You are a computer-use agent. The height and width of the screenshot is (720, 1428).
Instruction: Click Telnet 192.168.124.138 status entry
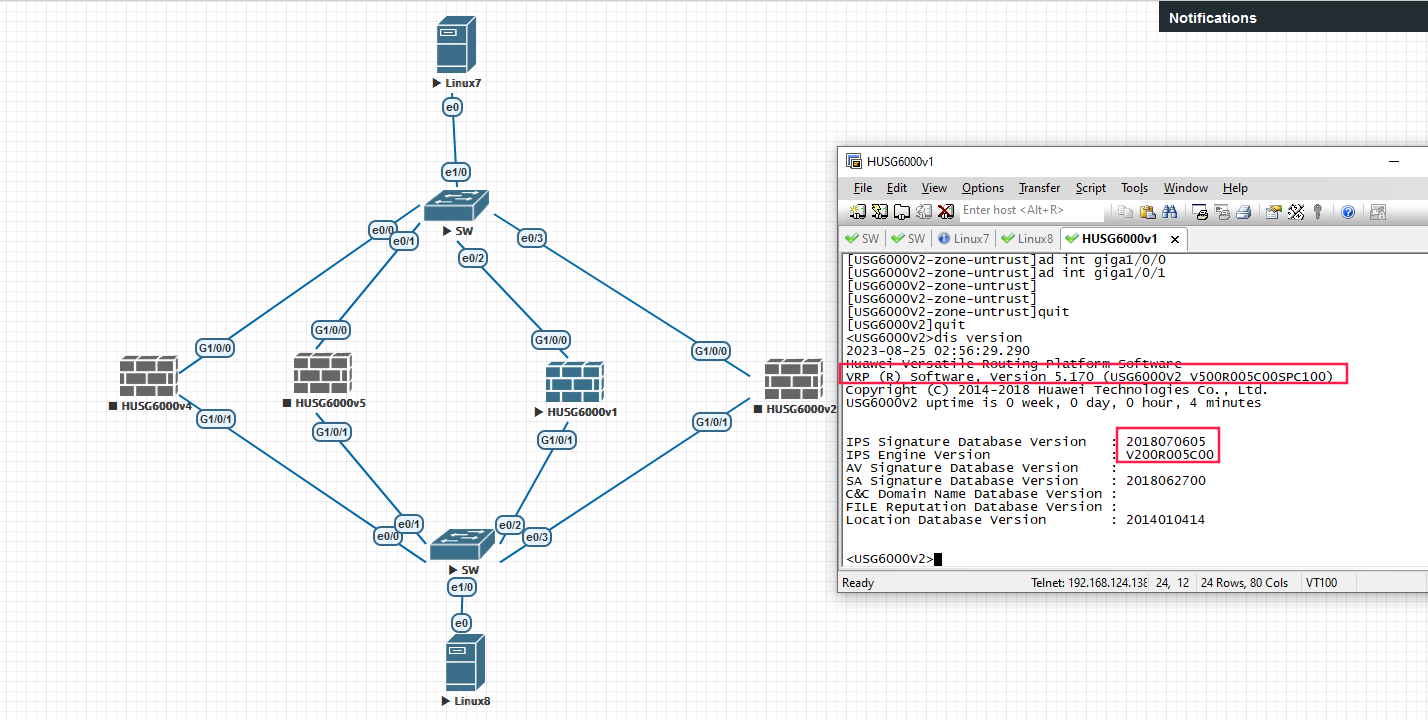click(x=1089, y=583)
